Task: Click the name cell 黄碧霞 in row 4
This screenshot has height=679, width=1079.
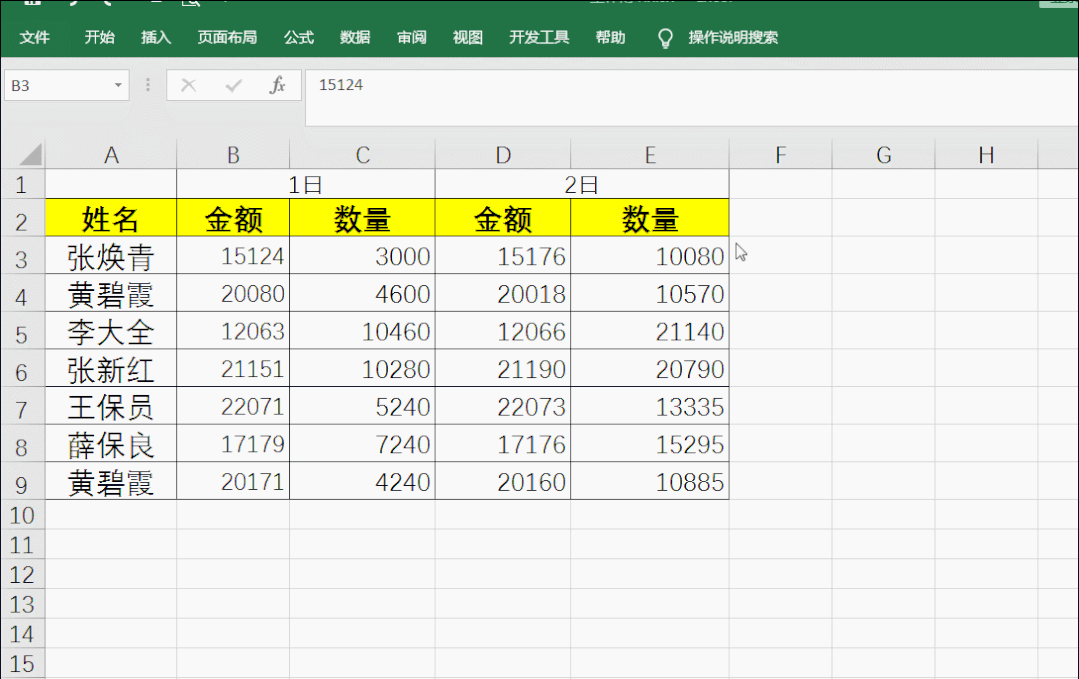Action: 111,293
